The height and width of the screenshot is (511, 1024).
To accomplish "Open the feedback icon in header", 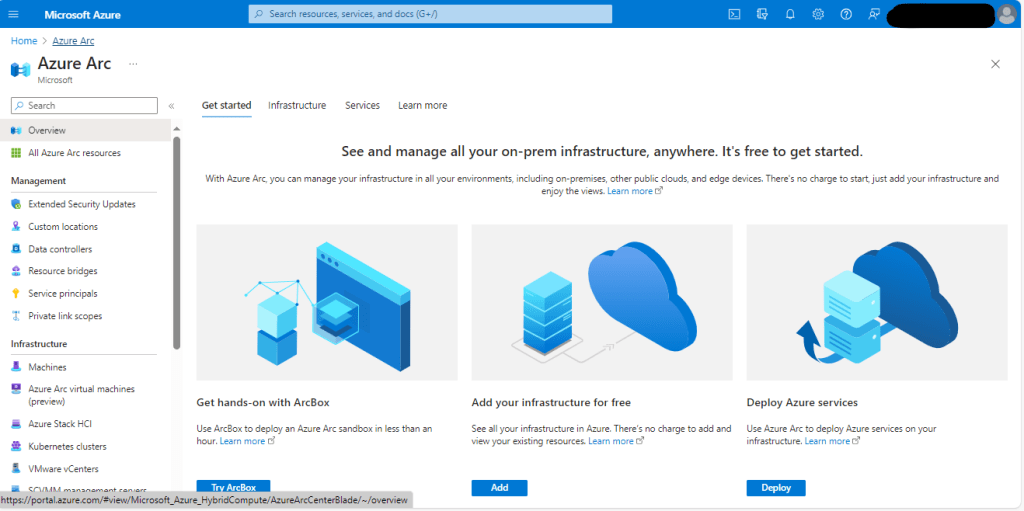I will 874,14.
